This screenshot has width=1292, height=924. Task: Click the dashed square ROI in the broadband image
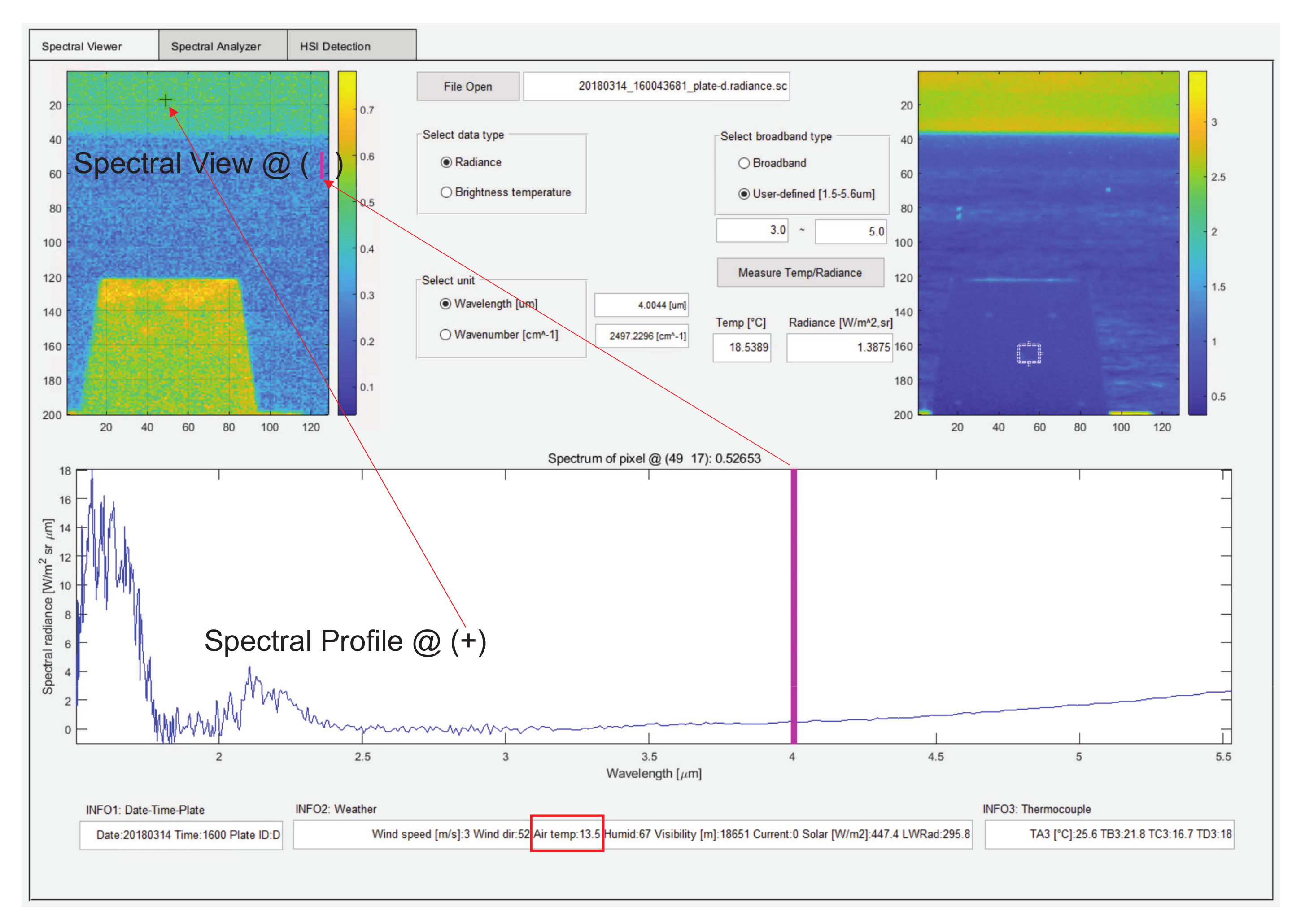1028,353
